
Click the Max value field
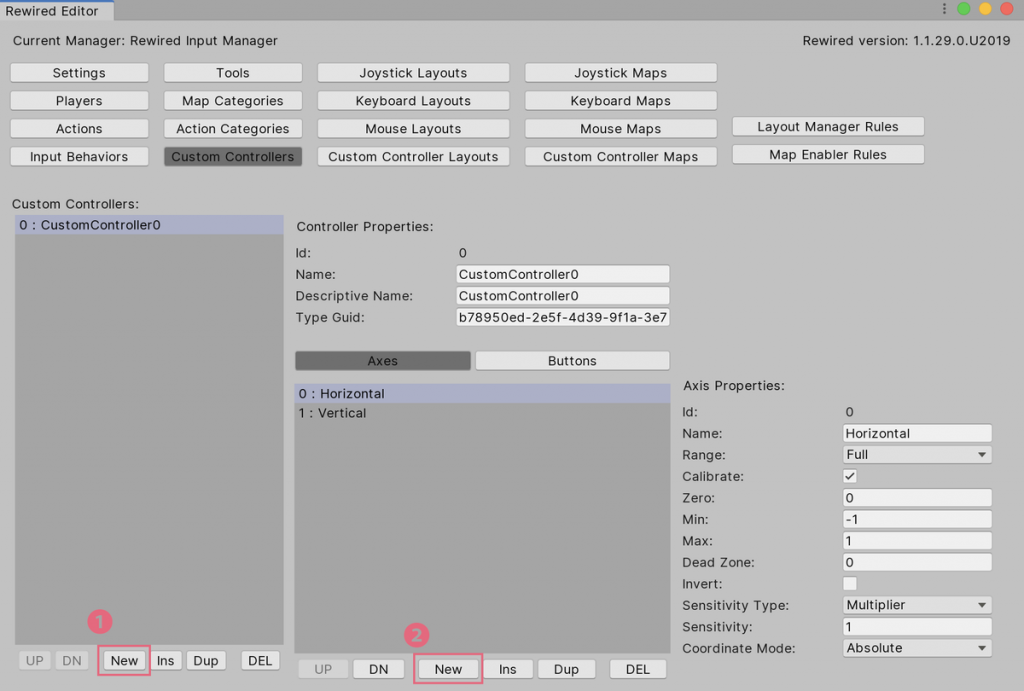coord(917,541)
